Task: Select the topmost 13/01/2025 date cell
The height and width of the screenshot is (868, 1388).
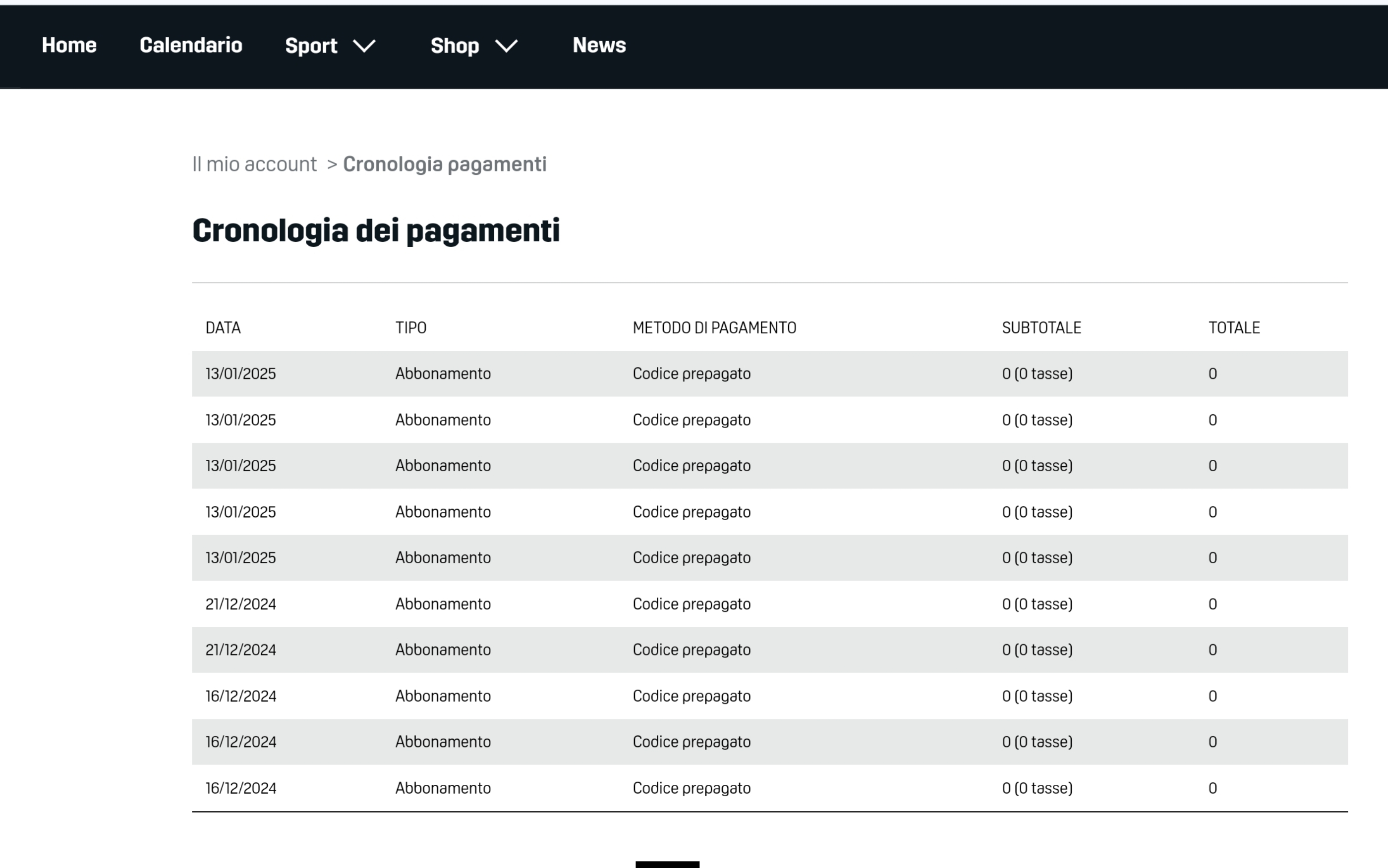Action: tap(240, 374)
